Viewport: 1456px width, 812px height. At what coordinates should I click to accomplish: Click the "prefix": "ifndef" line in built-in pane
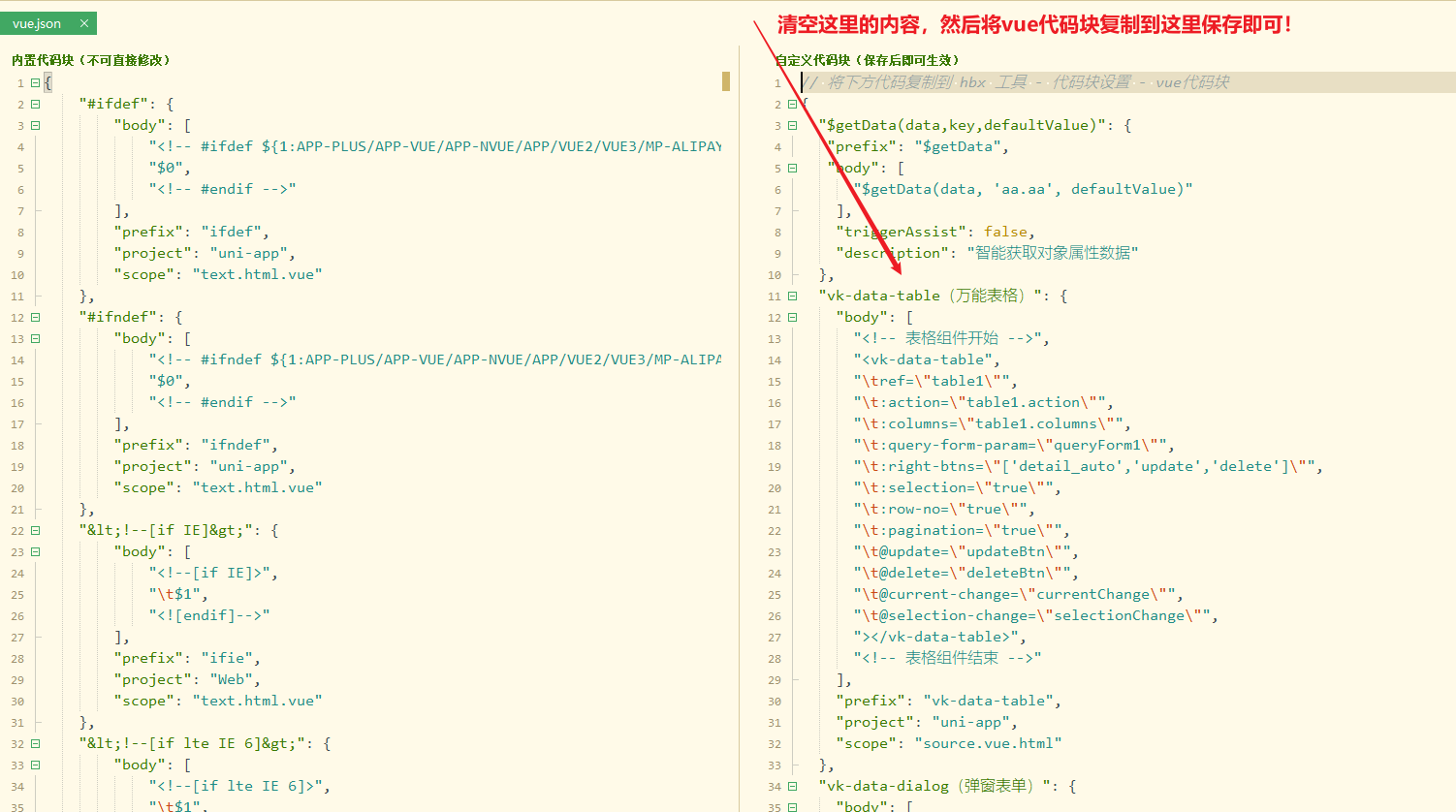tap(196, 445)
